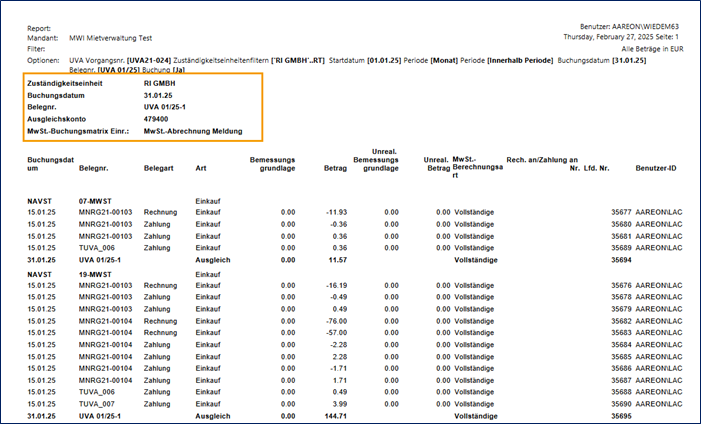Click the Benutzer-ID column header
The height and width of the screenshot is (424, 701).
click(656, 169)
